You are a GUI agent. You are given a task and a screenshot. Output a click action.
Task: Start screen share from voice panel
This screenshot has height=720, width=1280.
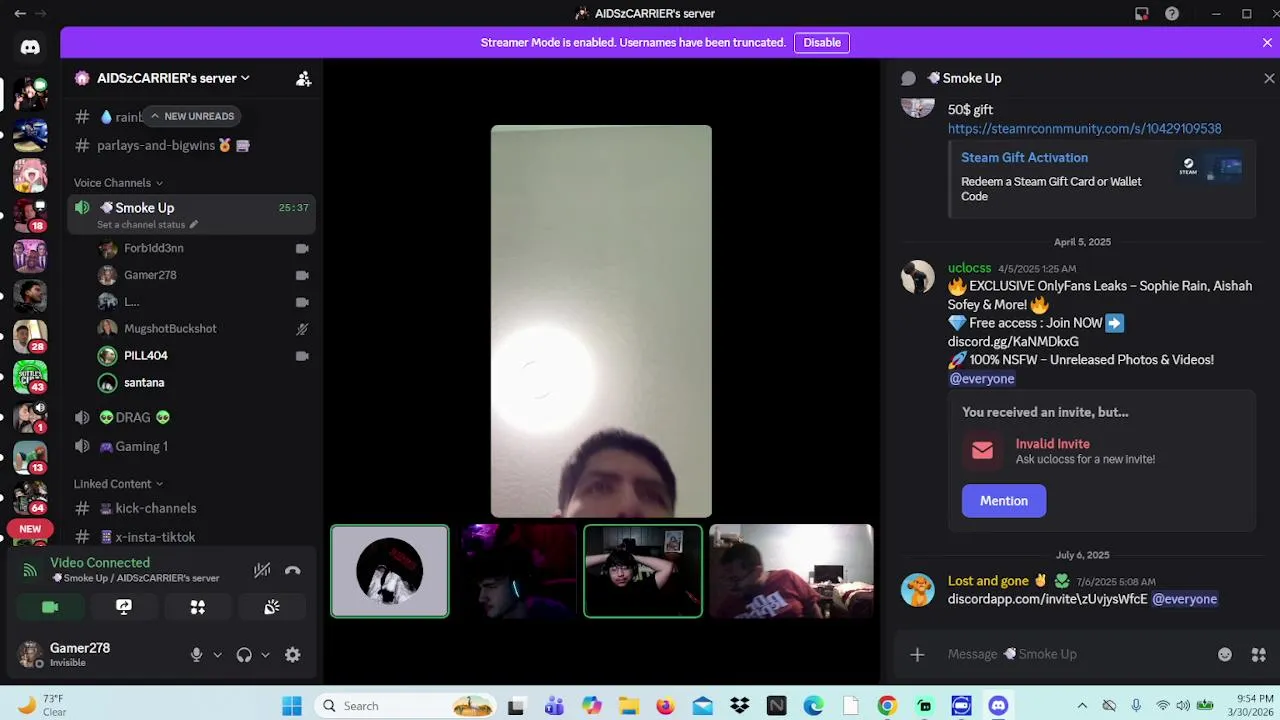(124, 607)
